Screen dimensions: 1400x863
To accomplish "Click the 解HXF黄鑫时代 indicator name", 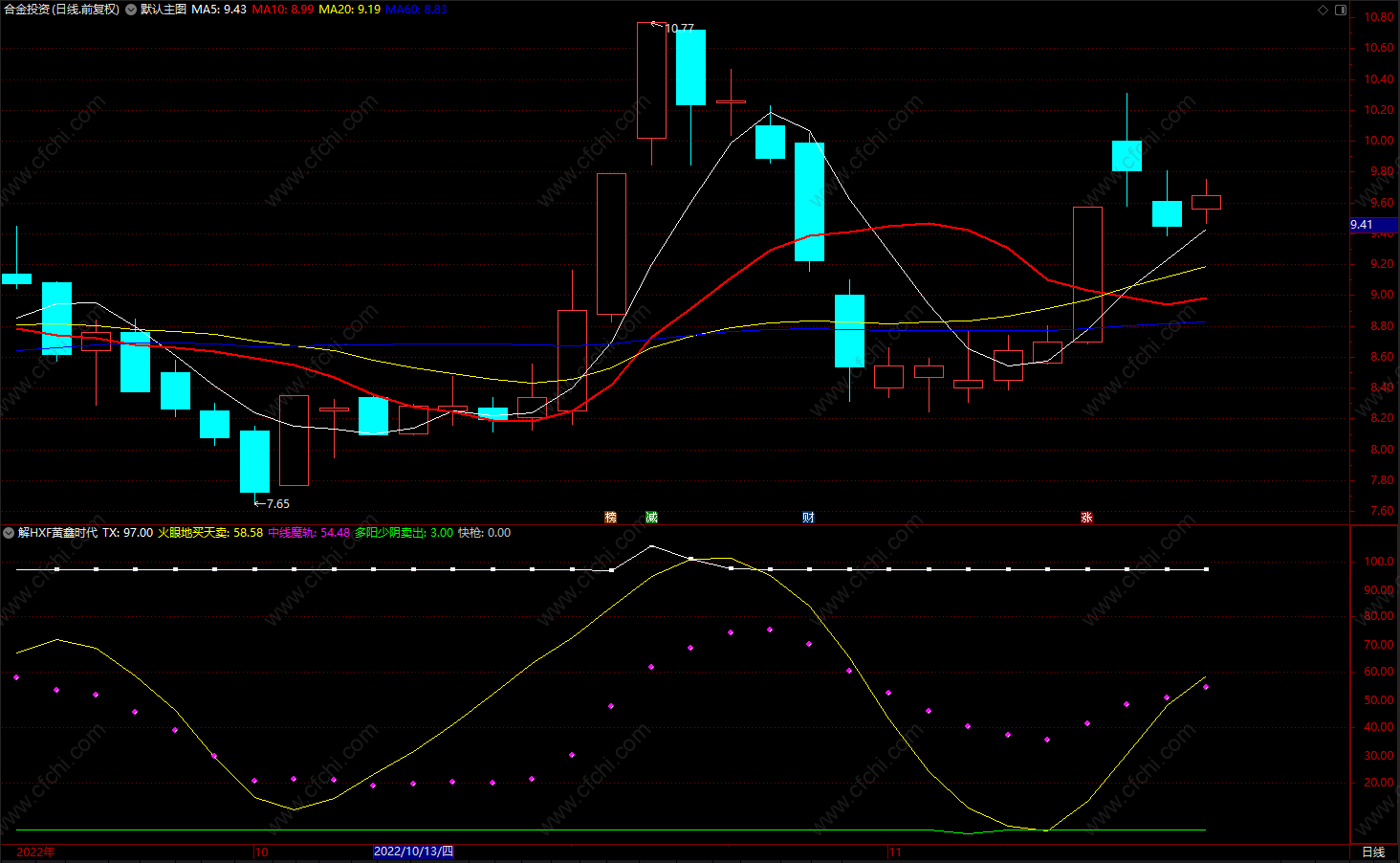I will click(57, 533).
